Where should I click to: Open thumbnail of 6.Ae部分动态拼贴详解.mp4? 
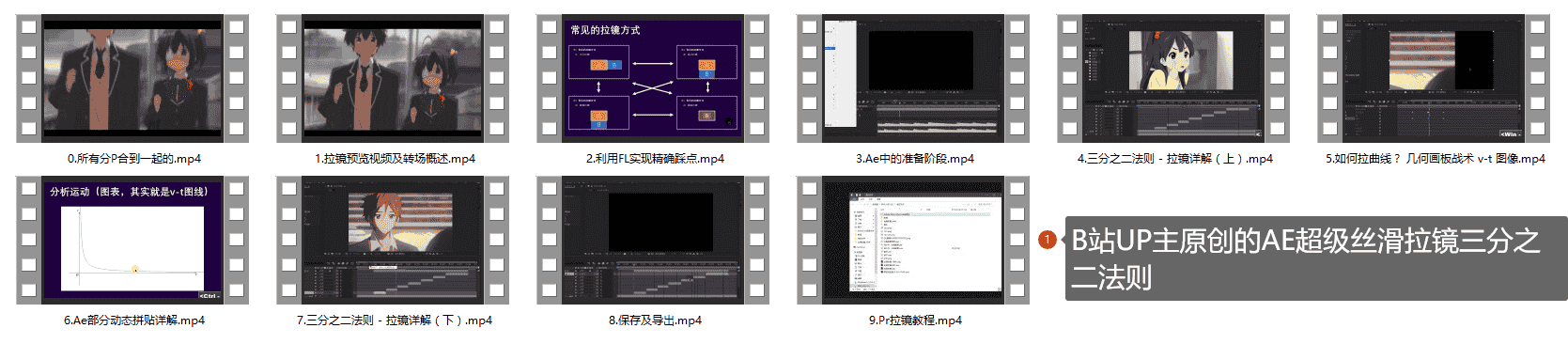(132, 240)
